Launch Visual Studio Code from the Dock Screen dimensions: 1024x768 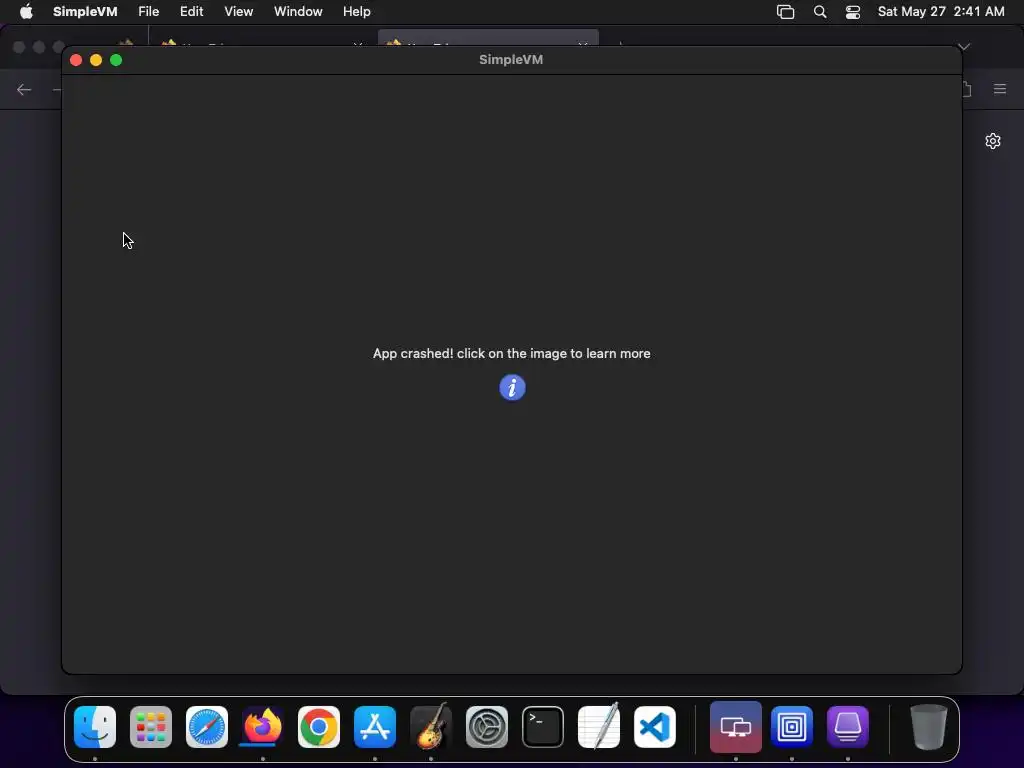[x=655, y=727]
